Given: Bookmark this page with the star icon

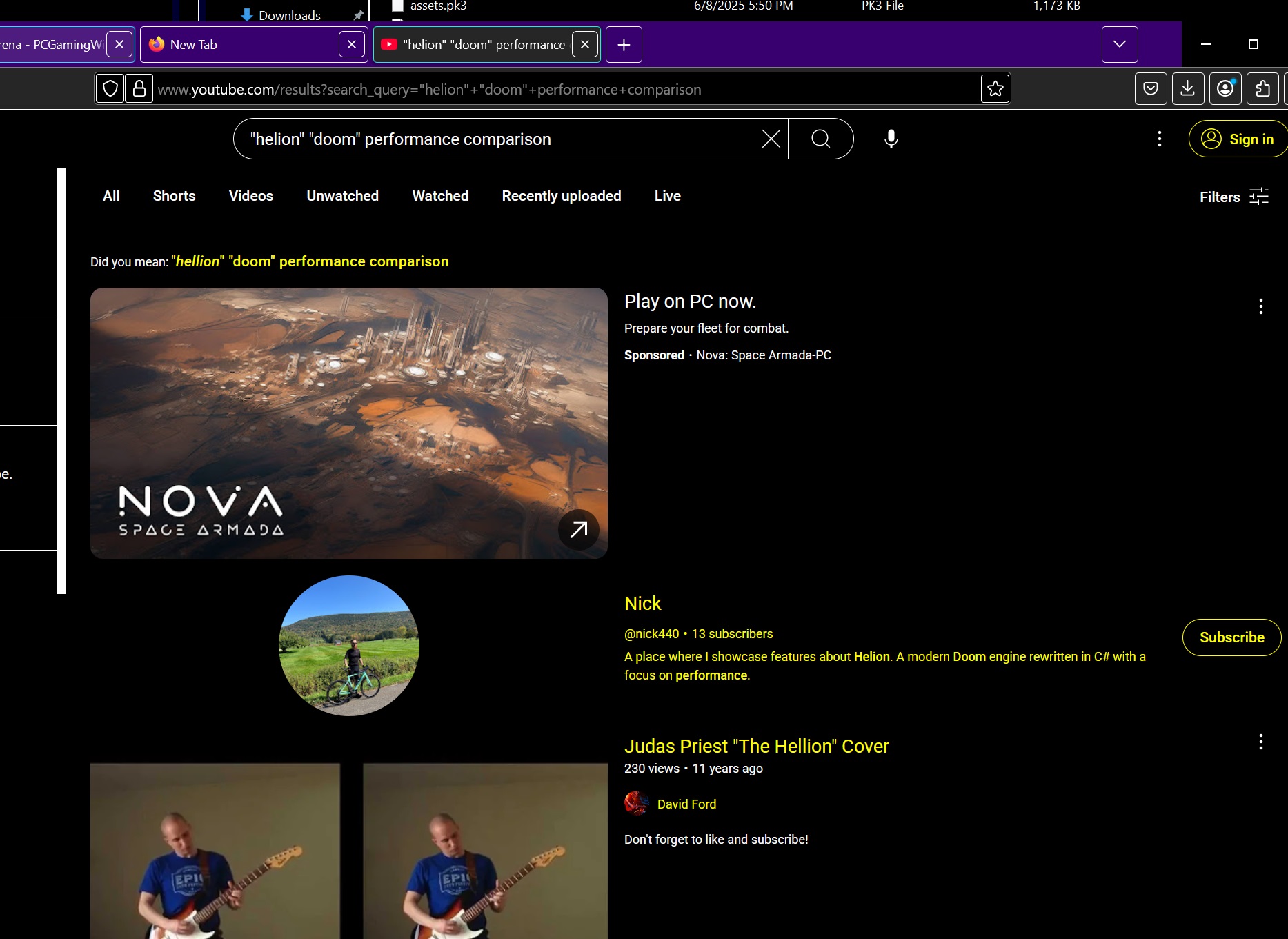Looking at the screenshot, I should pos(995,89).
